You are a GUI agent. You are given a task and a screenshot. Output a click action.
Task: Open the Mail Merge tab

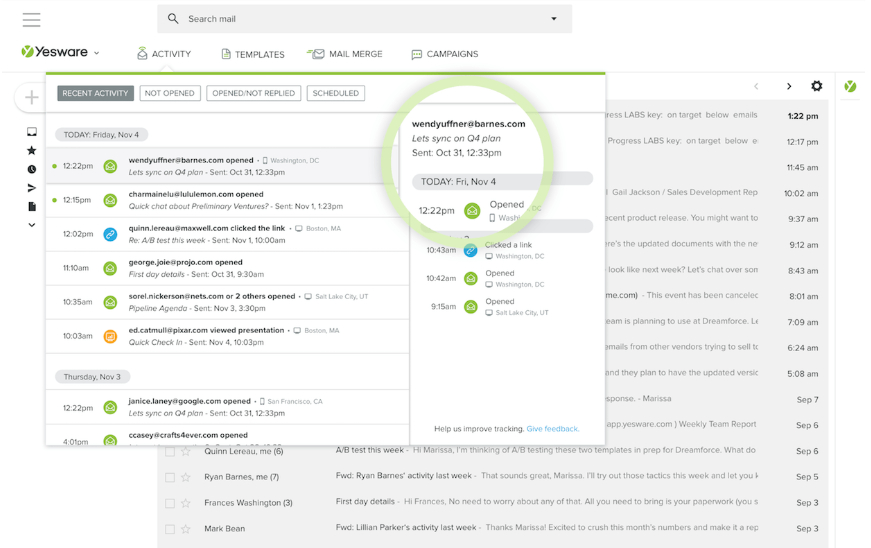(x=344, y=54)
